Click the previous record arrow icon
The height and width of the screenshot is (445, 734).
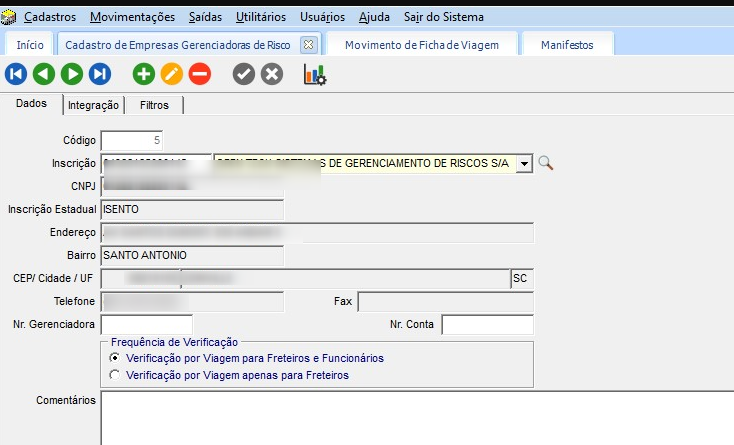pyautogui.click(x=43, y=73)
